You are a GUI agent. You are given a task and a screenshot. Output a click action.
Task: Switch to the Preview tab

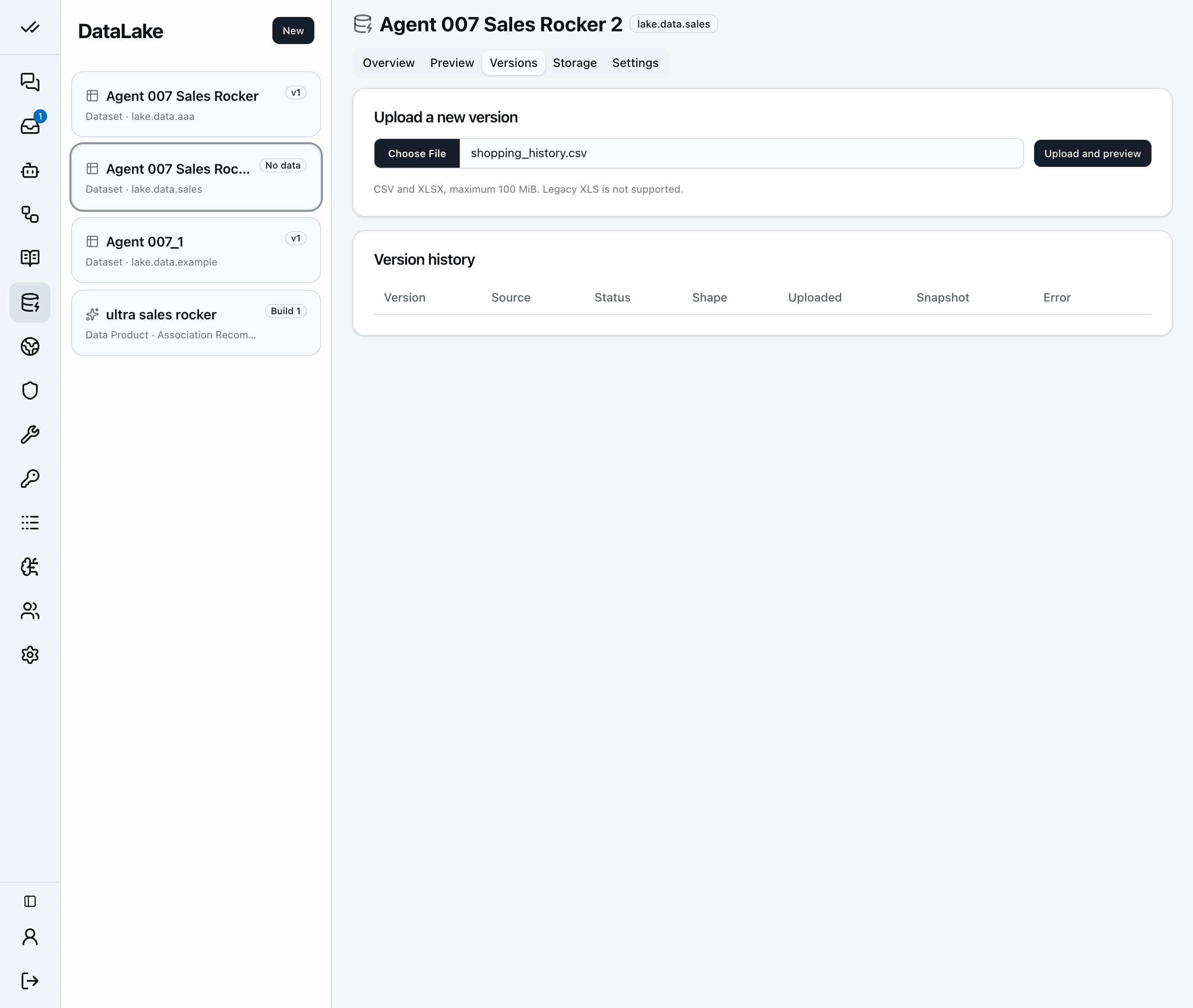click(x=452, y=63)
